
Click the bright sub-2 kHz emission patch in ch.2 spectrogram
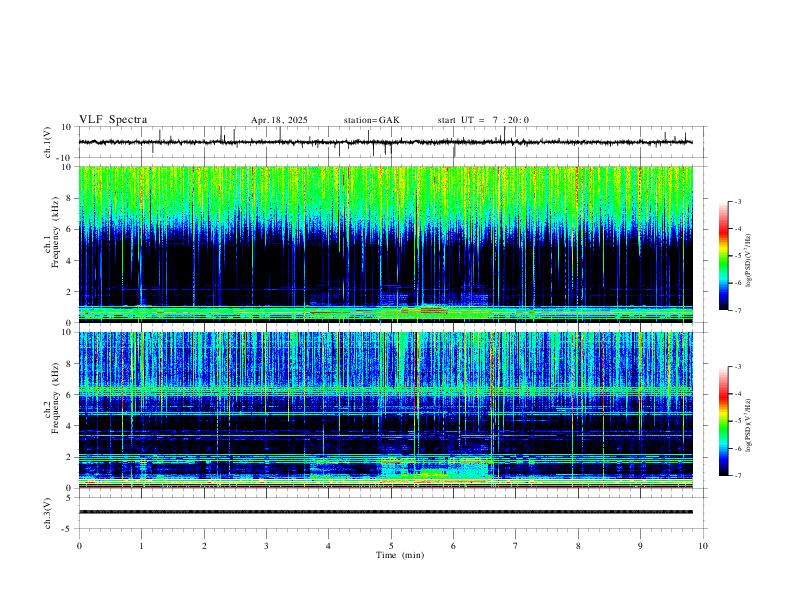tap(434, 470)
